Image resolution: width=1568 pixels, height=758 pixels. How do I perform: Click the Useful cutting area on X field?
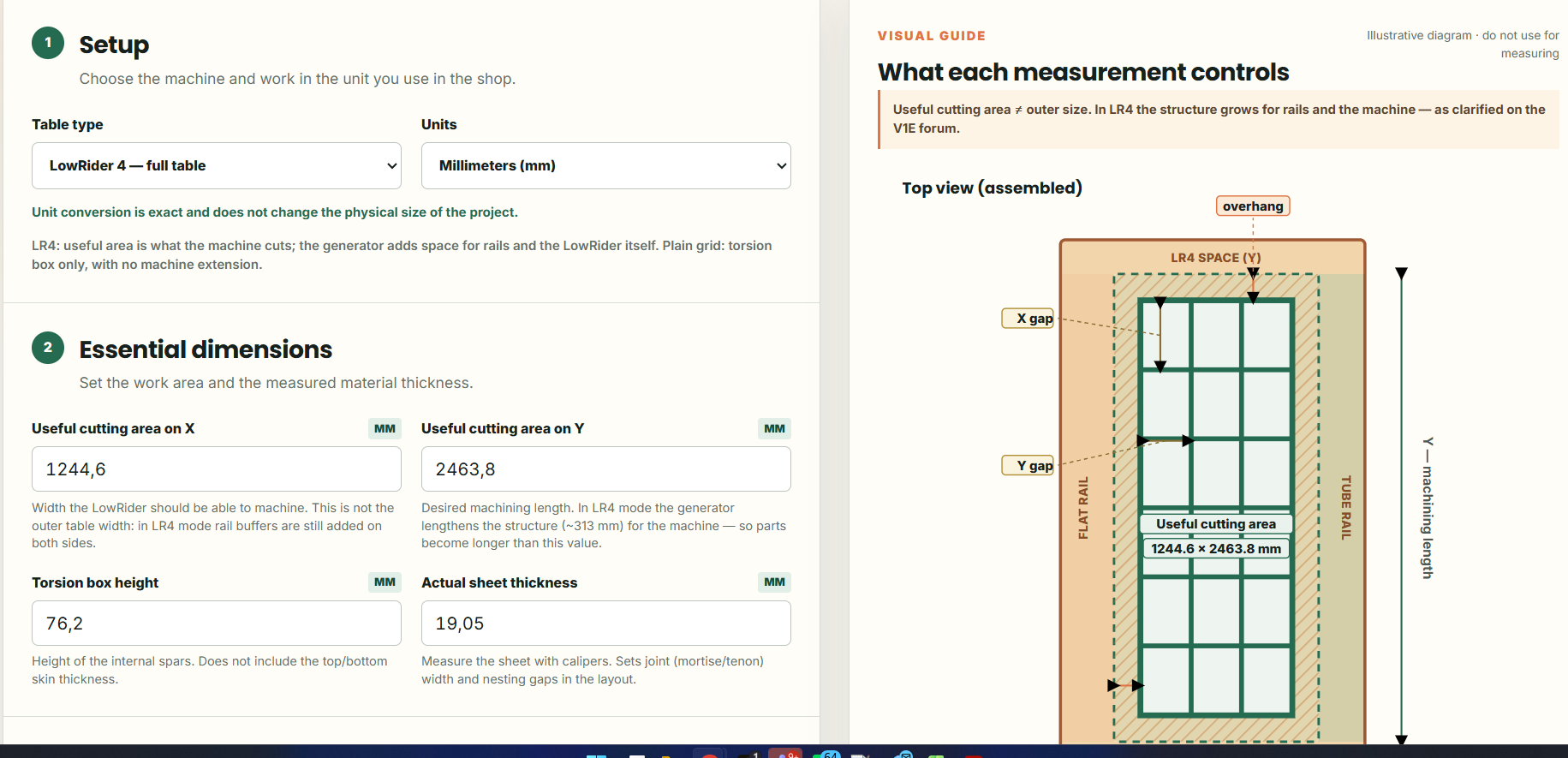click(217, 469)
